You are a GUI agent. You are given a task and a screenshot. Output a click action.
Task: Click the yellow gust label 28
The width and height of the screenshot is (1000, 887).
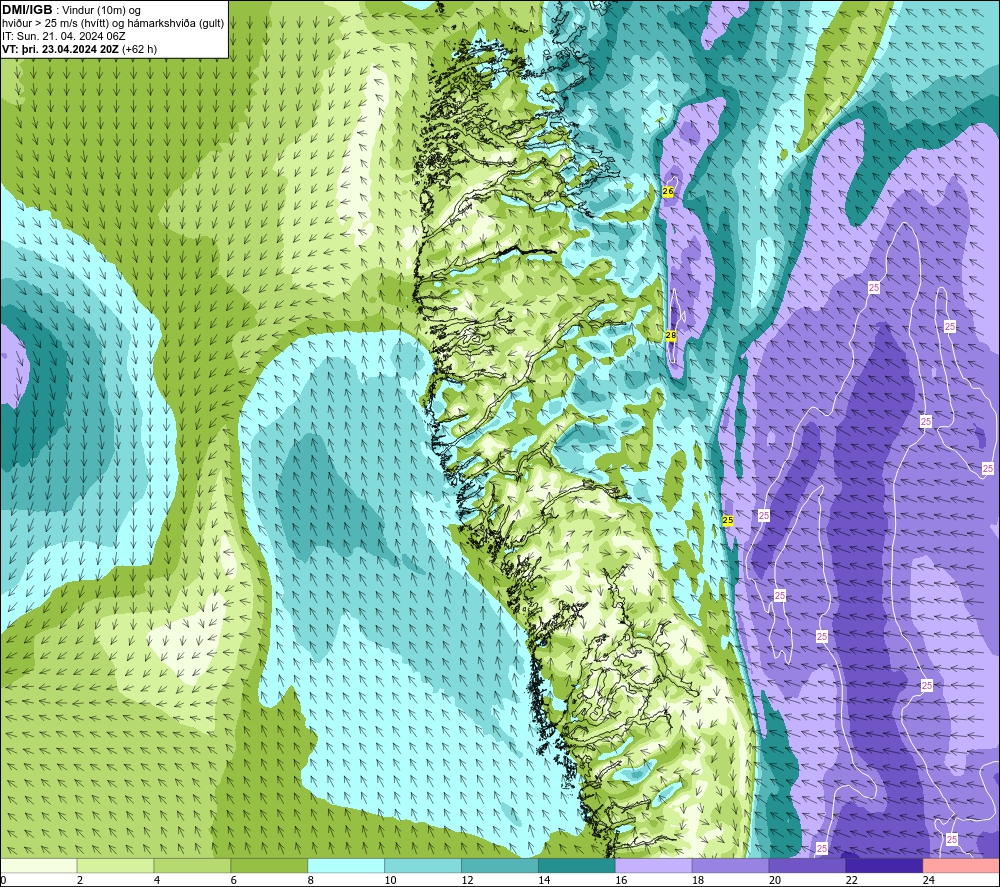click(671, 335)
